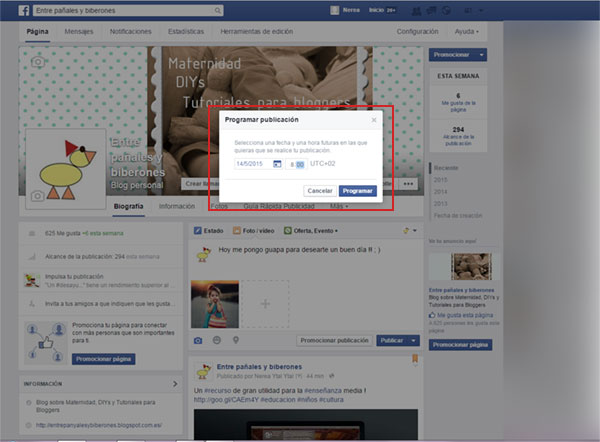The width and height of the screenshot is (600, 442).
Task: Select the Información tab
Action: point(177,206)
